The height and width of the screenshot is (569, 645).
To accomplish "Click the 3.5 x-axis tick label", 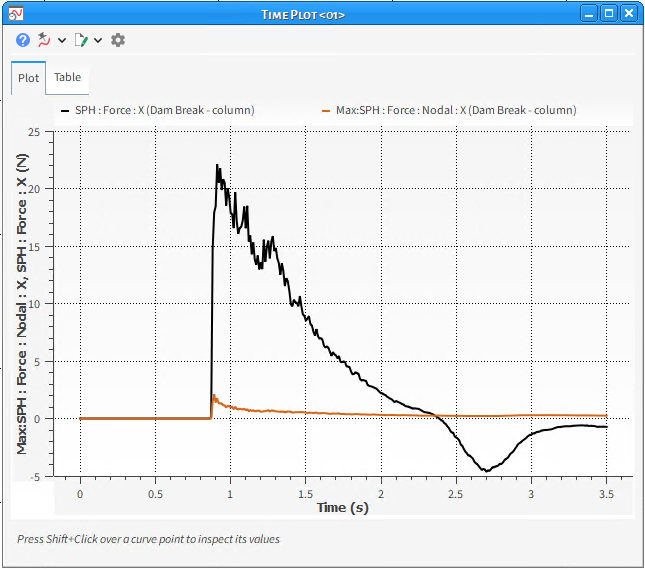I will 606,494.
